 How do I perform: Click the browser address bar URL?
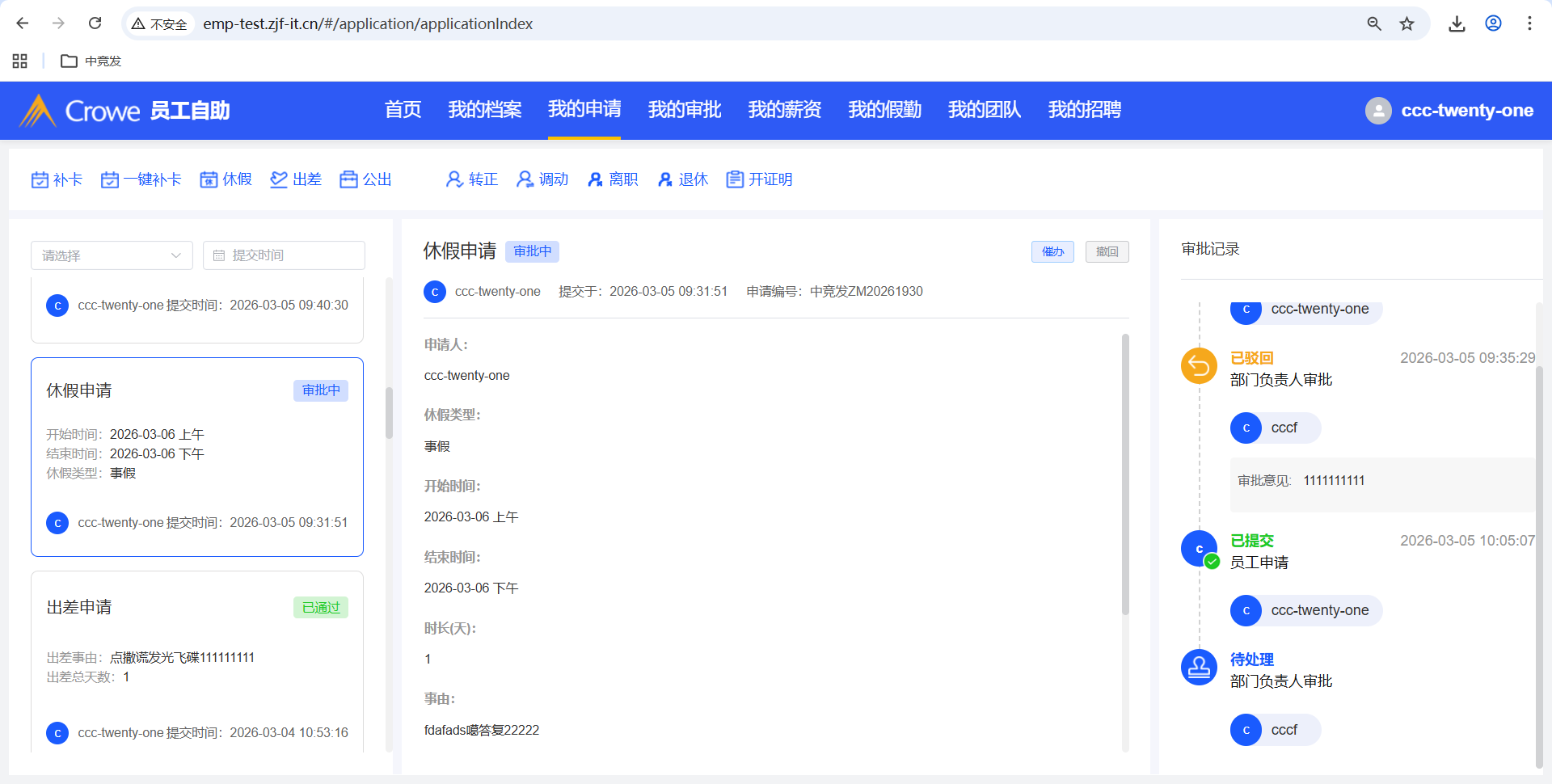pos(368,24)
